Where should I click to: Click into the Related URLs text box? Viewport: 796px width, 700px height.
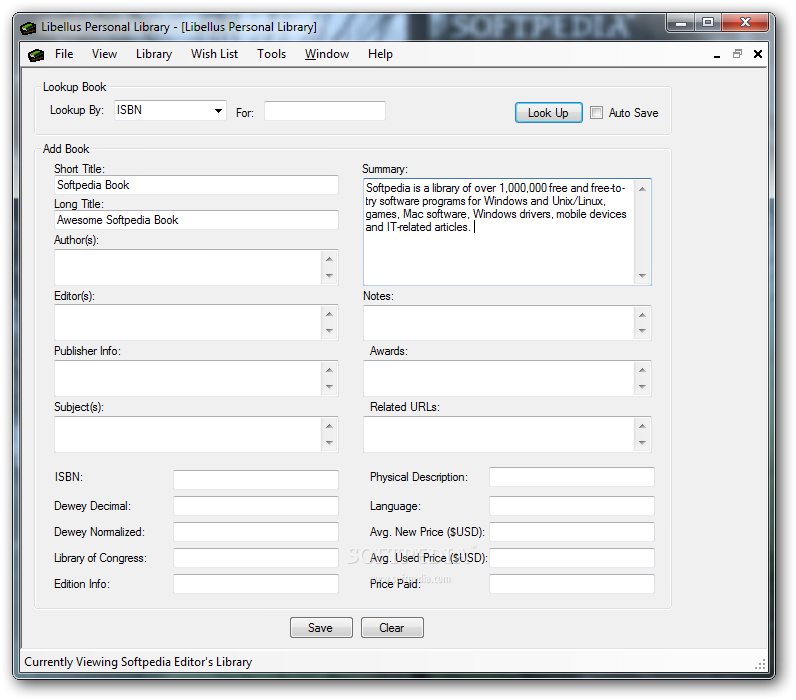pyautogui.click(x=499, y=434)
